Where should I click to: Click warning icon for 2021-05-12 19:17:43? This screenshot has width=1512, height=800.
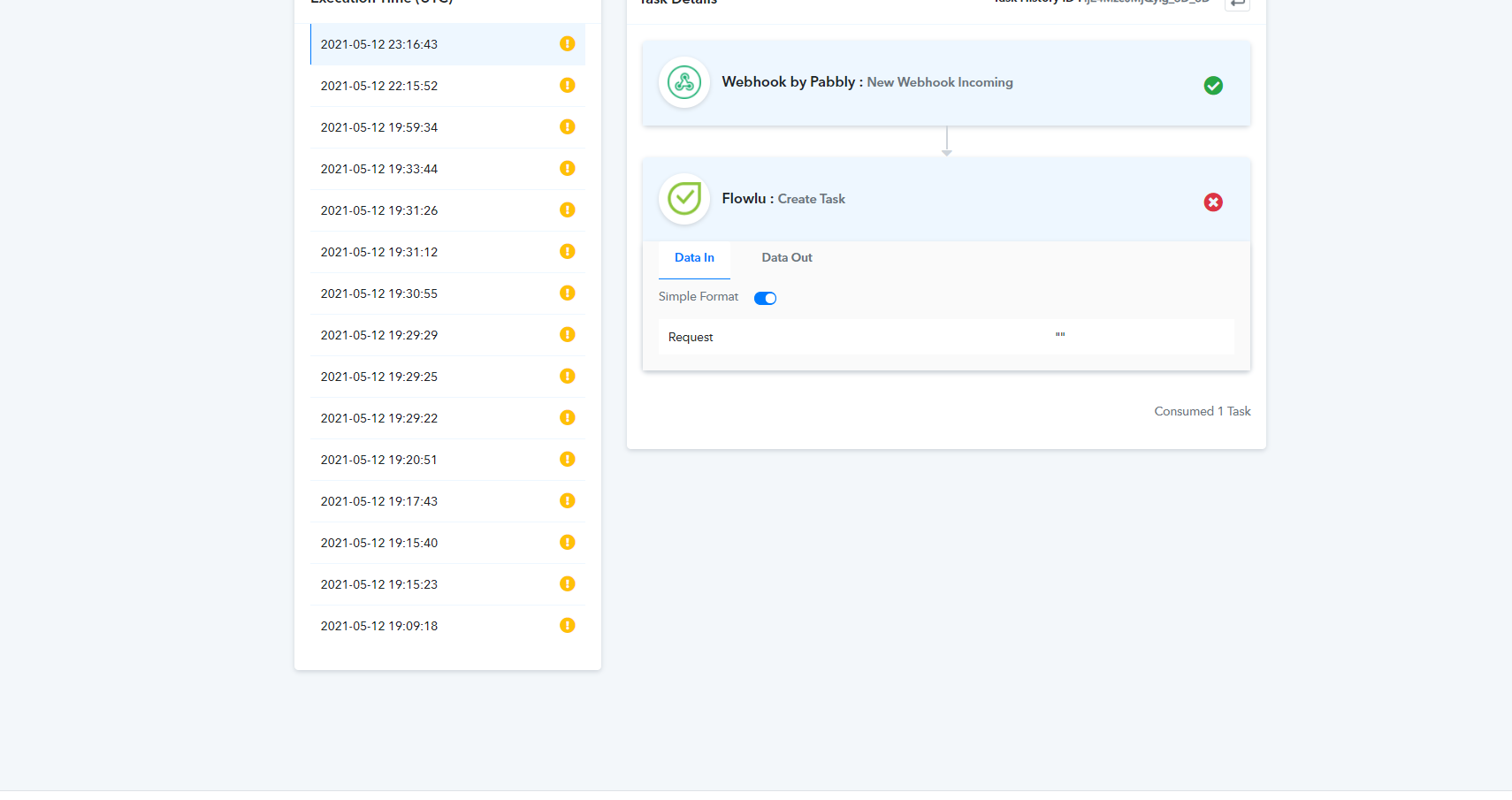pyautogui.click(x=568, y=500)
